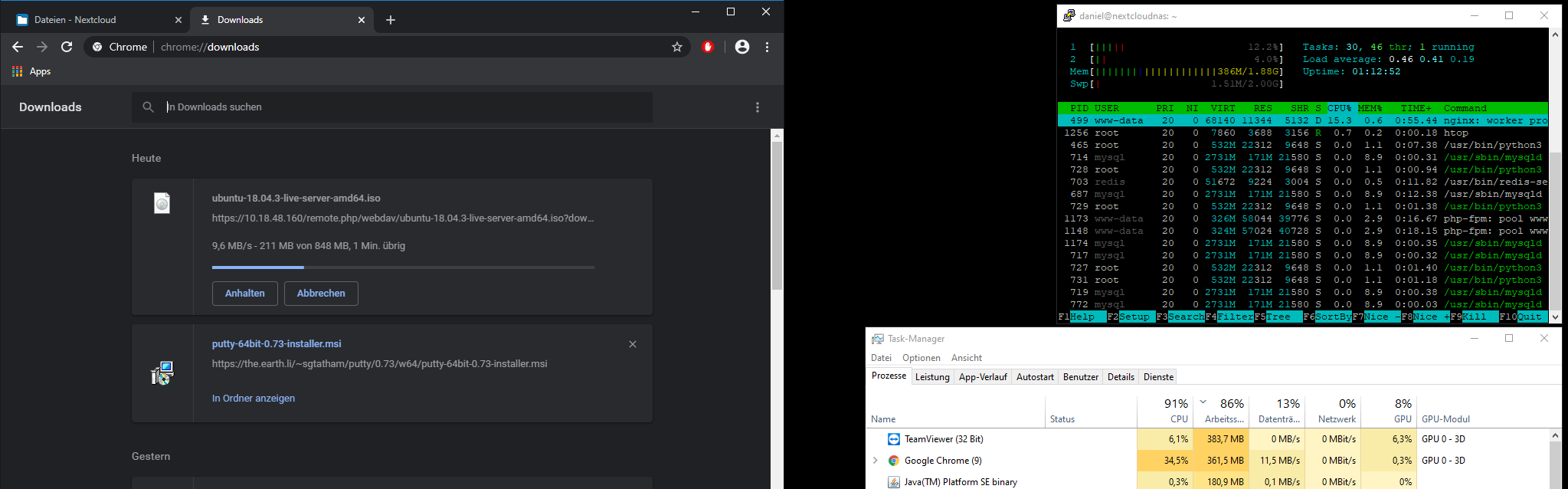1568x489 pixels.
Task: Open the Datei menu in Task-Manager
Action: point(881,358)
